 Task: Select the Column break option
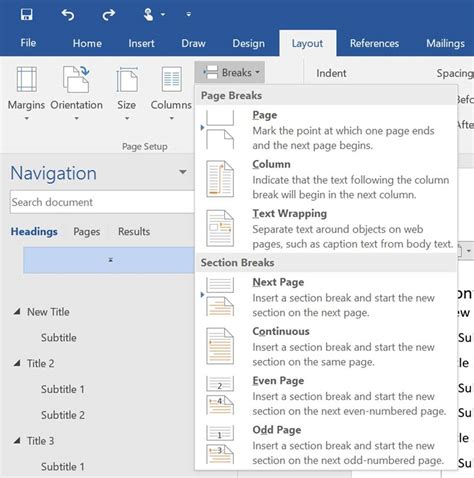pos(326,179)
